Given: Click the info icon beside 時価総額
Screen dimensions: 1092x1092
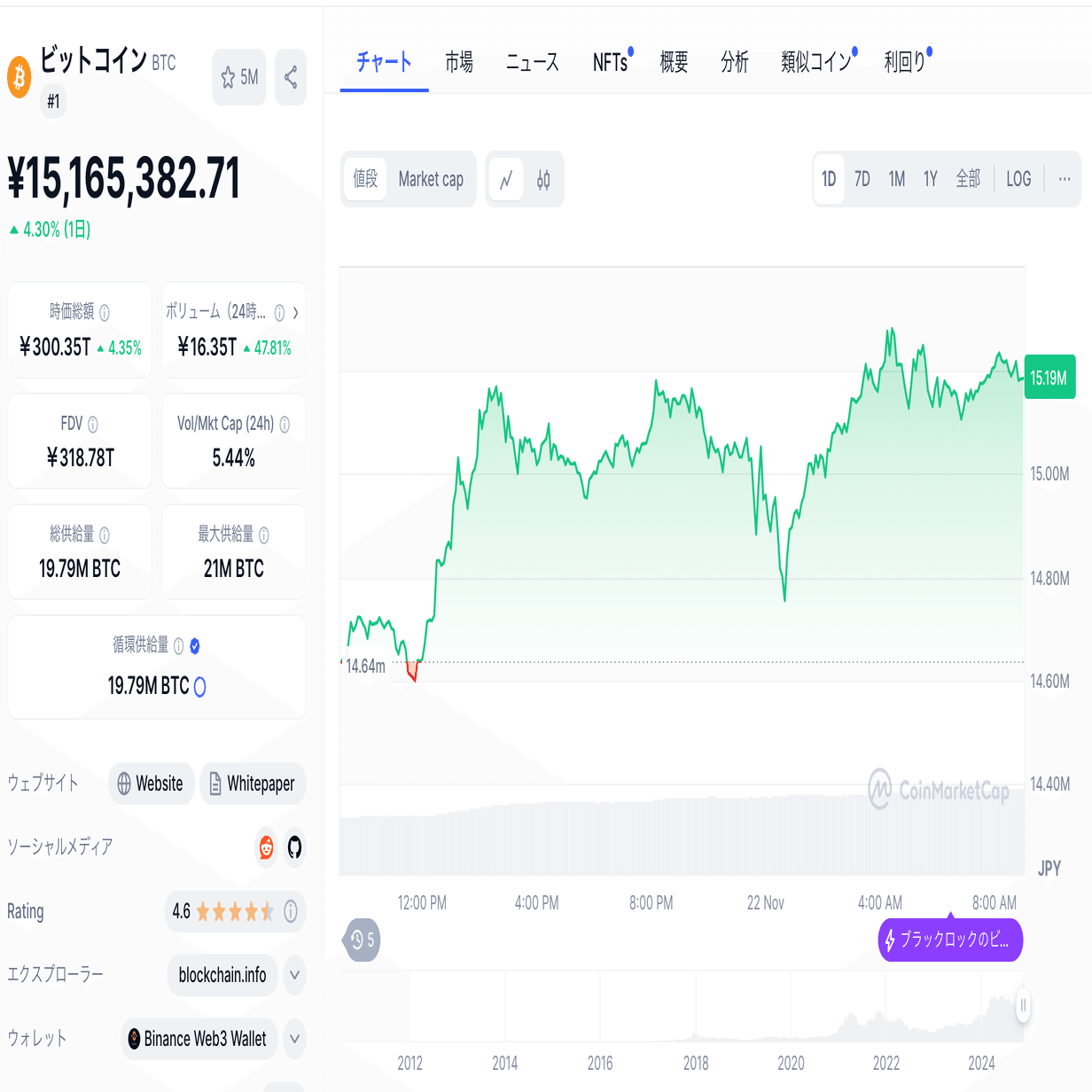Looking at the screenshot, I should coord(105,313).
